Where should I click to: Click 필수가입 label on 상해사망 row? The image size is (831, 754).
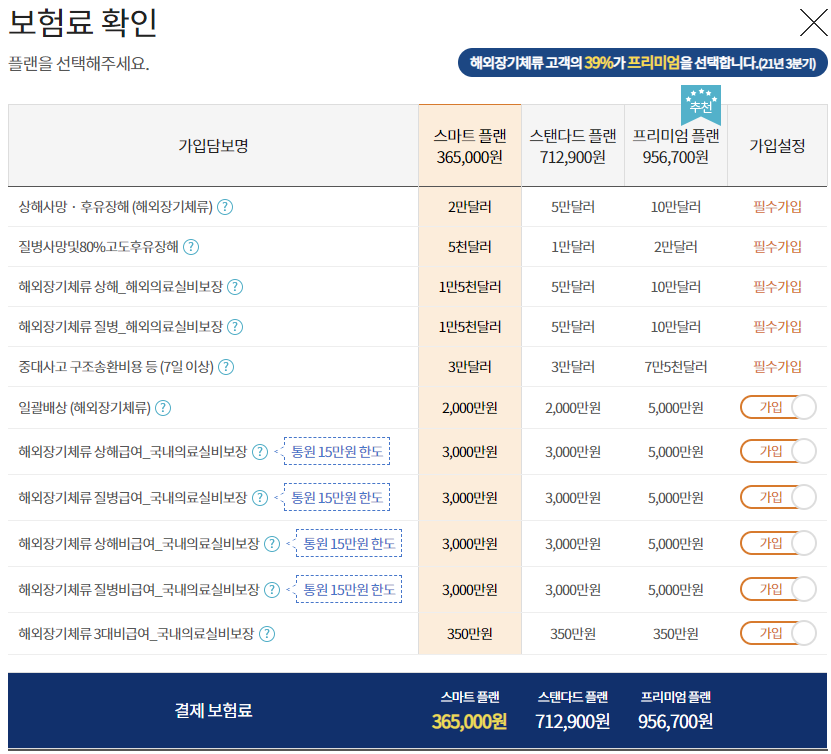777,207
